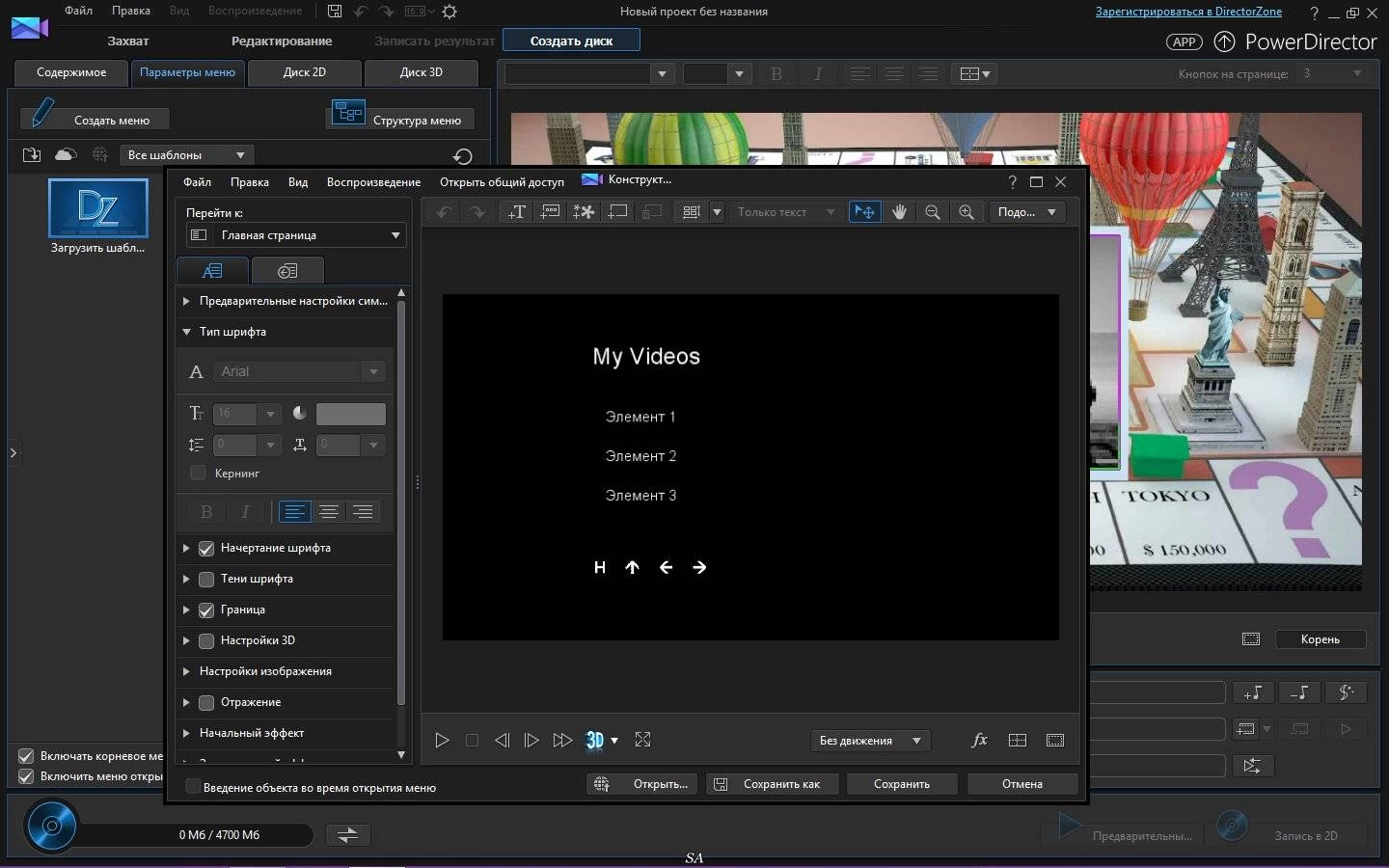Expand the Настройки изображения section
Viewport: 1389px width, 868px height.
pyautogui.click(x=186, y=671)
